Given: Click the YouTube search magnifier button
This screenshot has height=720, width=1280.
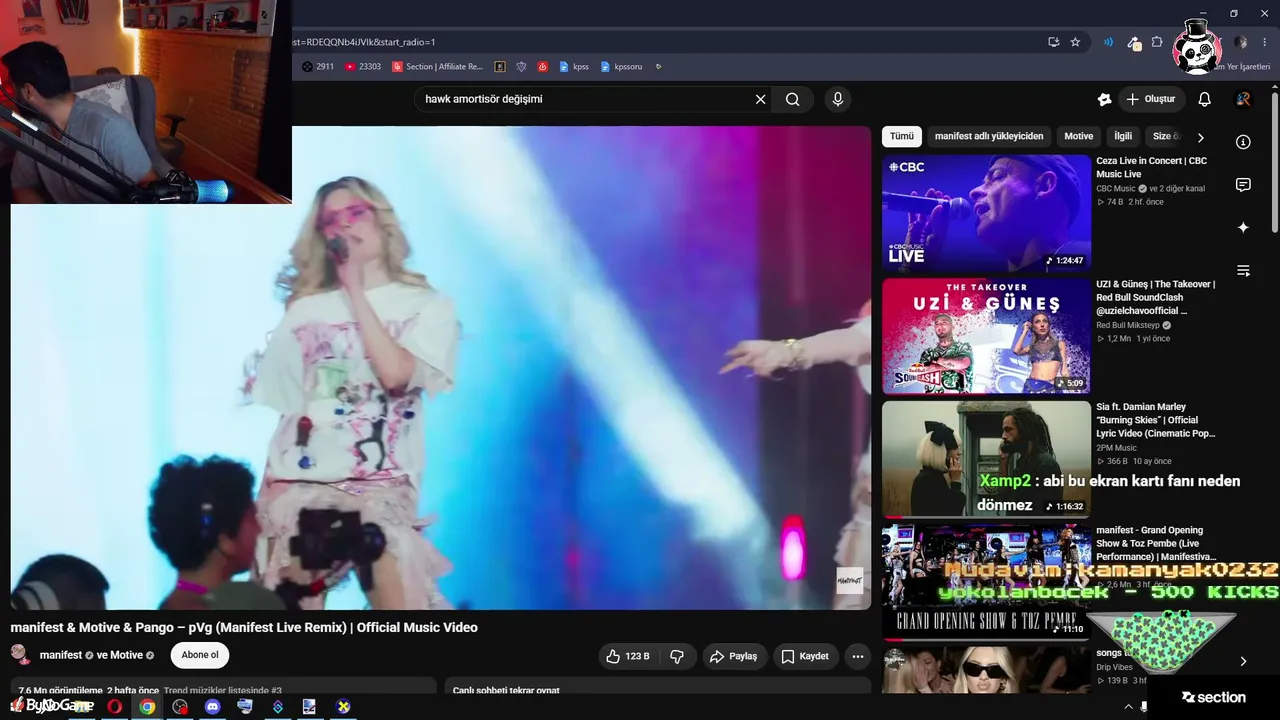Looking at the screenshot, I should (x=793, y=99).
